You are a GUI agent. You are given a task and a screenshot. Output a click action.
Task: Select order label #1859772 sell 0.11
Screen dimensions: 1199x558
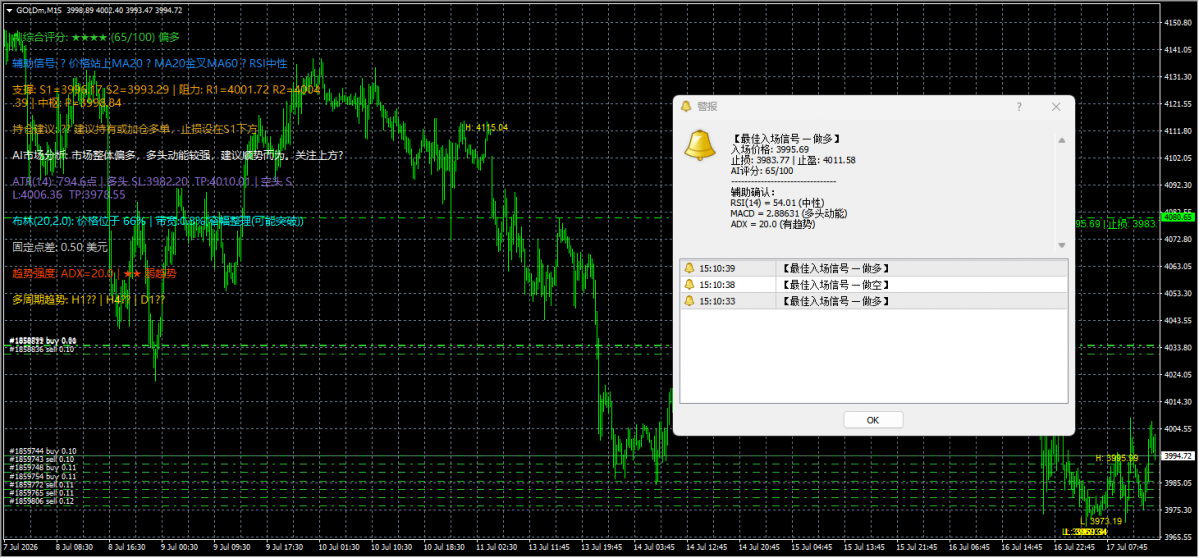coord(43,485)
